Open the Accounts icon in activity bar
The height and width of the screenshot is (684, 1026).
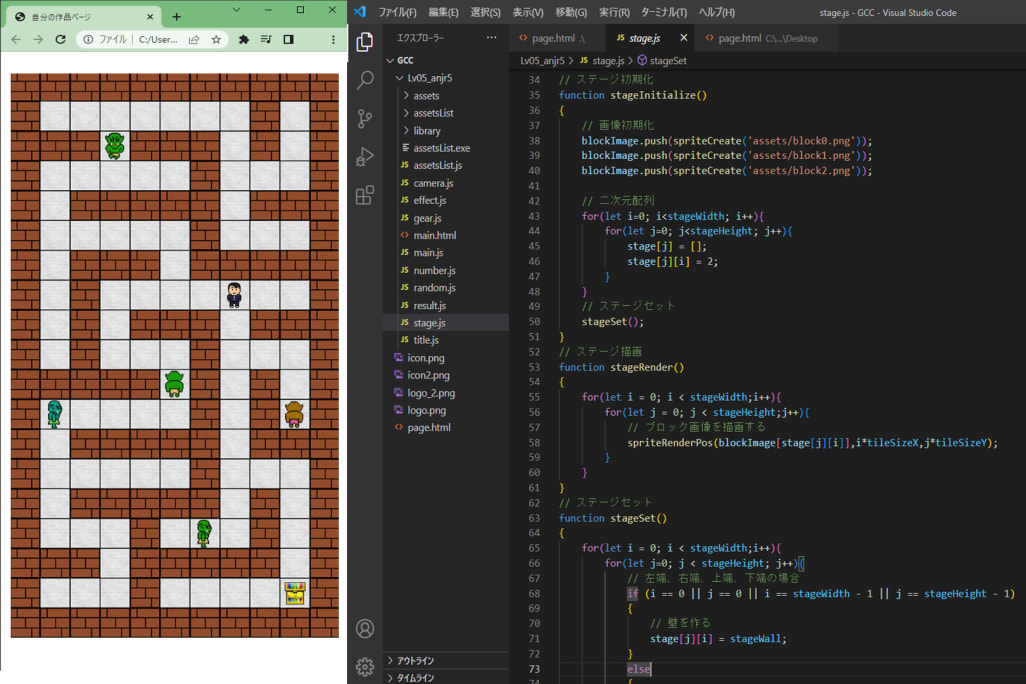coord(364,628)
